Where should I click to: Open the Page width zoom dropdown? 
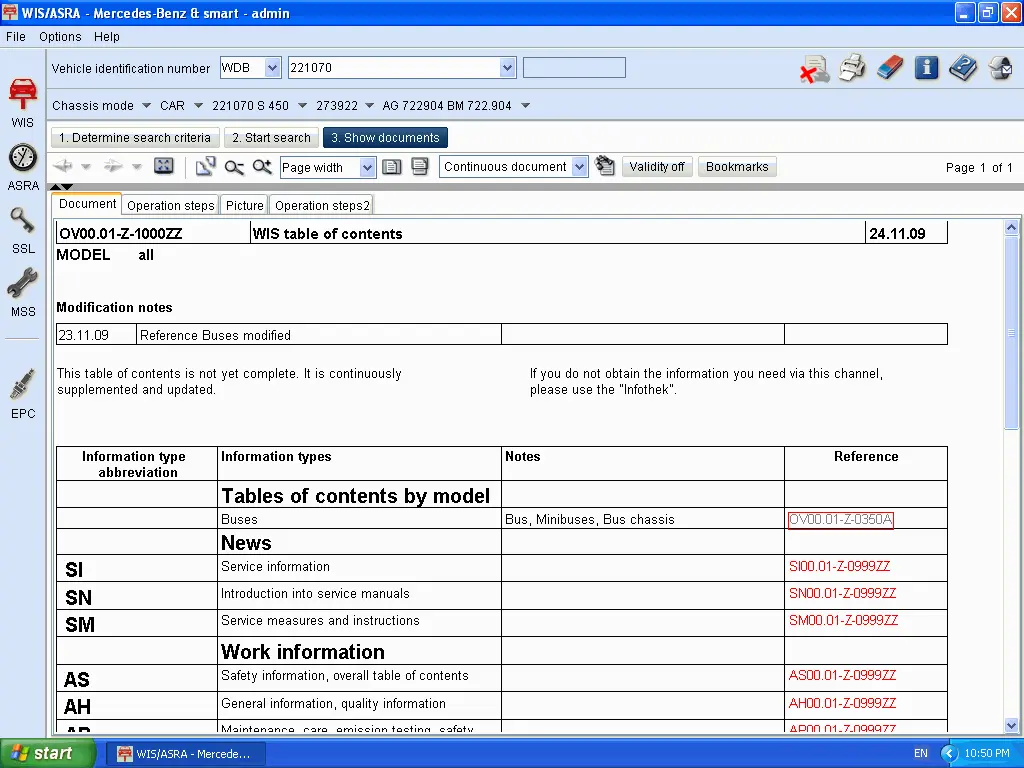(367, 167)
